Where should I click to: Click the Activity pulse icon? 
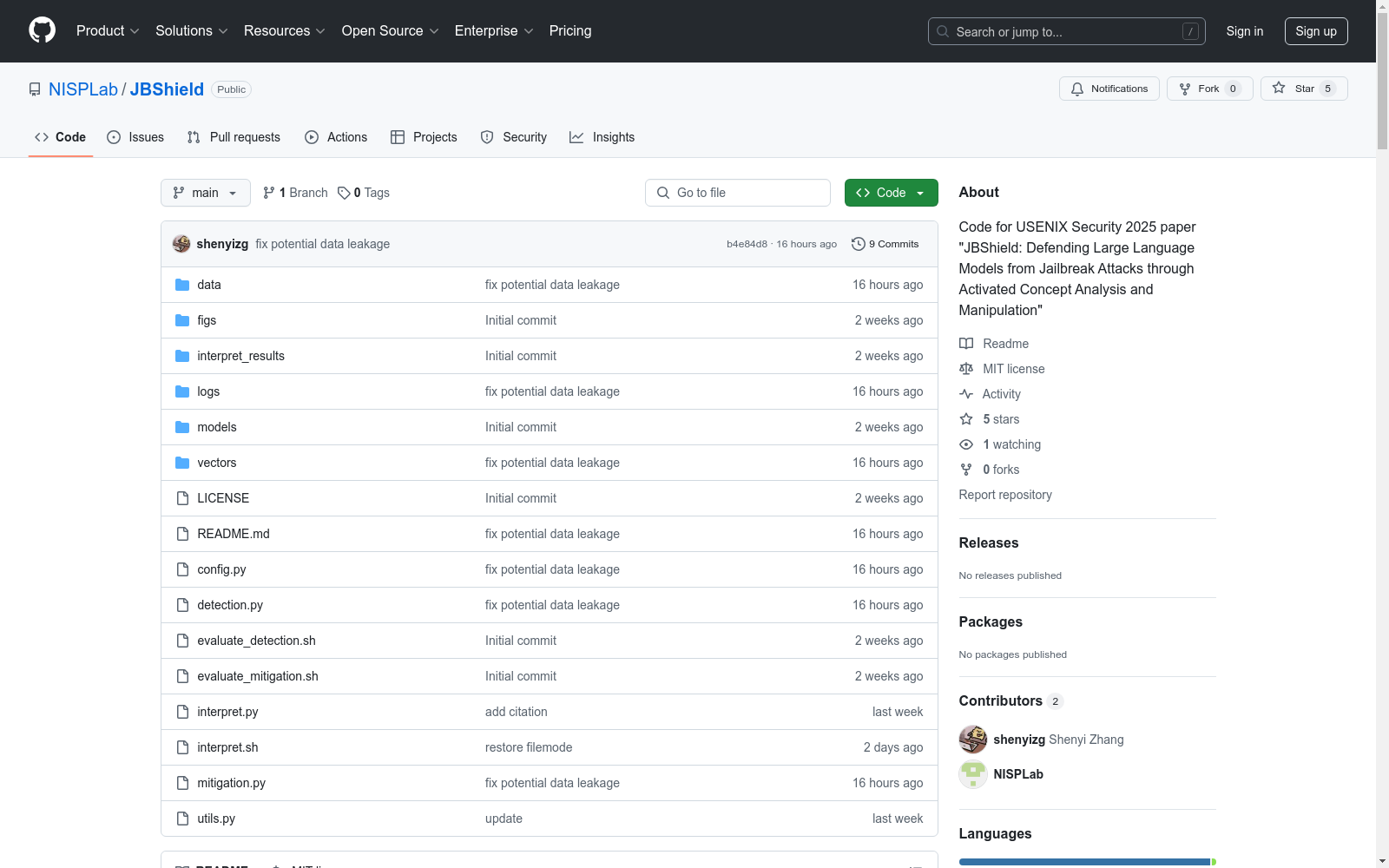coord(966,394)
